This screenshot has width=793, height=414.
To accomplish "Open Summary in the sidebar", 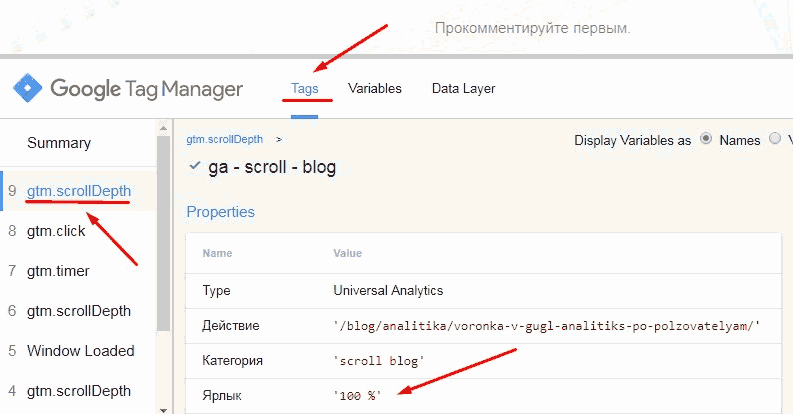I will click(59, 143).
